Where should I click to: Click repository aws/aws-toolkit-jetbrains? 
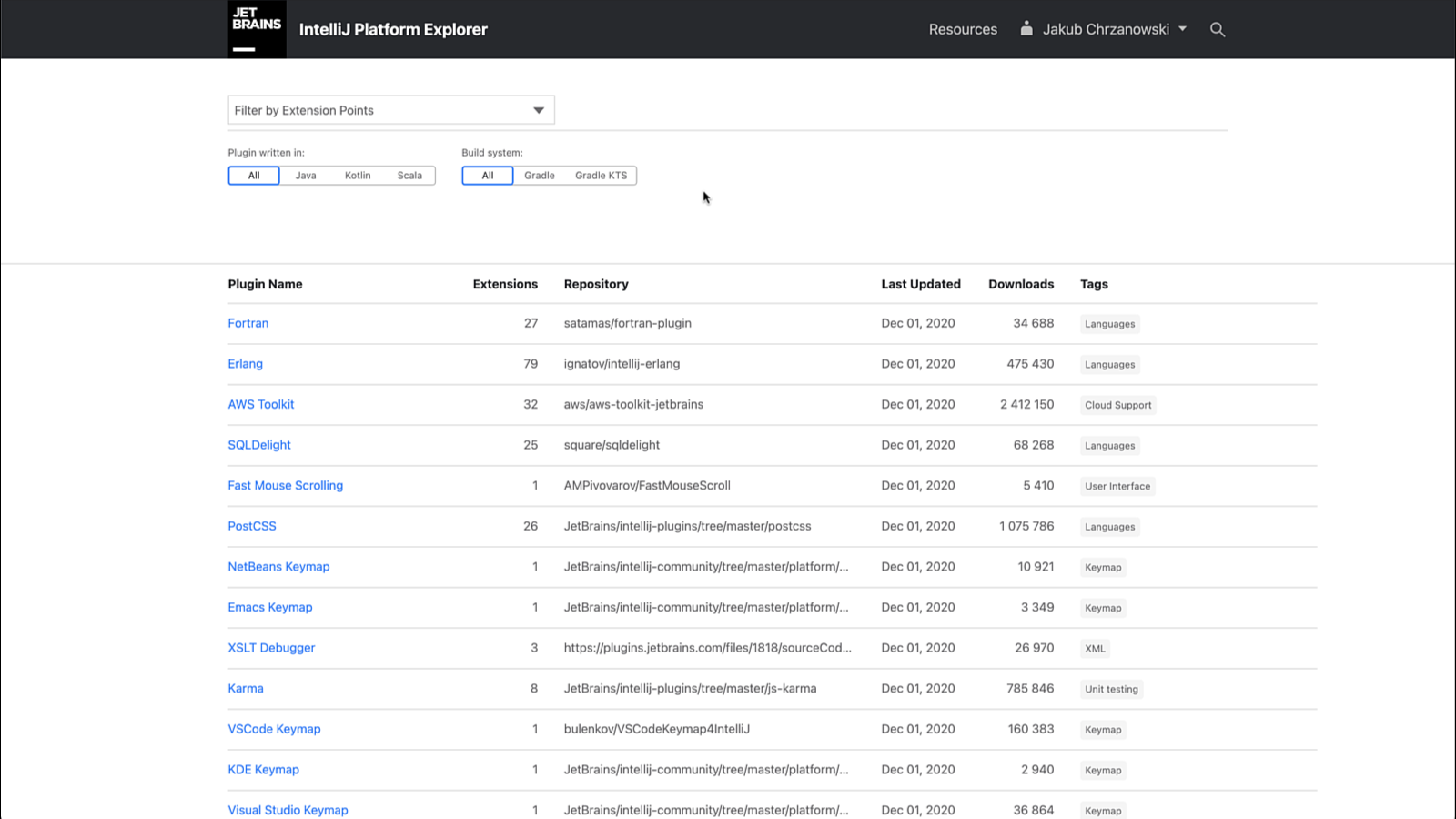point(633,404)
